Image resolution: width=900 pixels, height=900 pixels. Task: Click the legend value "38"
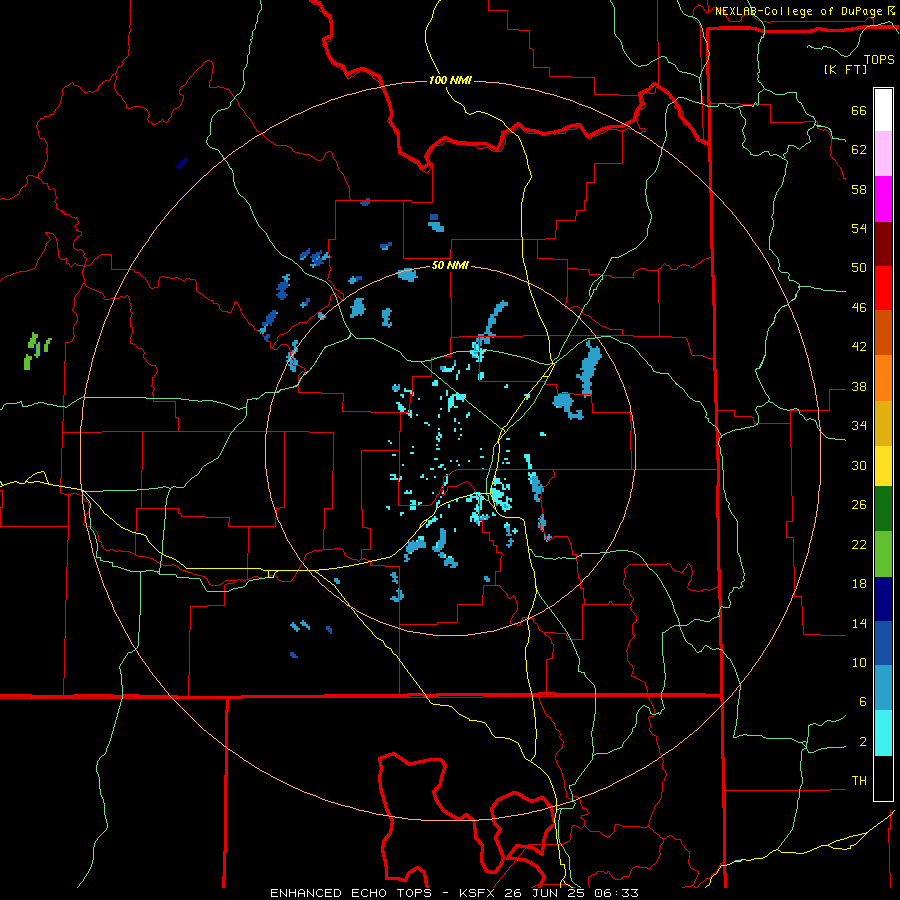tap(859, 387)
